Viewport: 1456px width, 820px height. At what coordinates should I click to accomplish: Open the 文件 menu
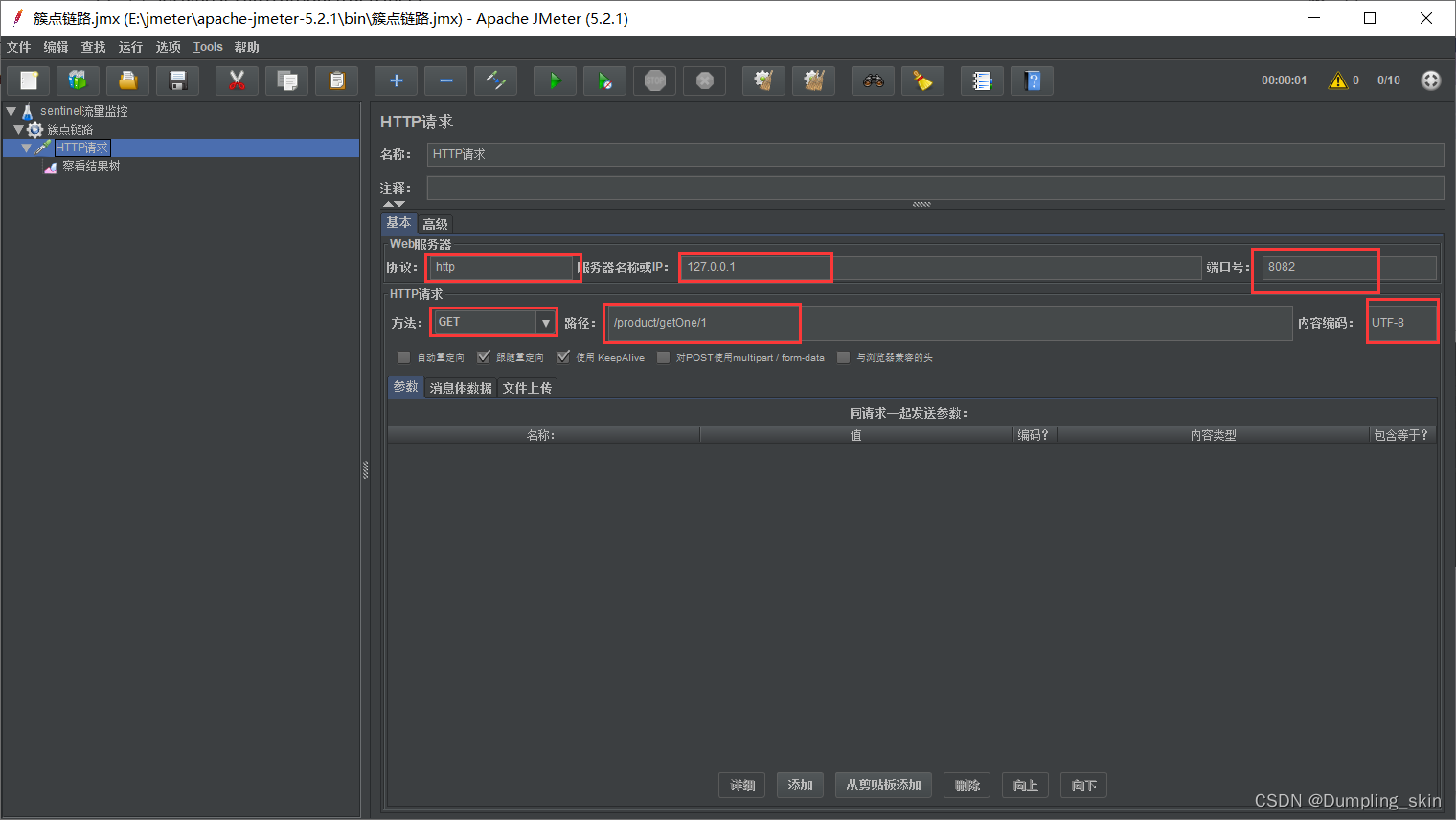(18, 47)
